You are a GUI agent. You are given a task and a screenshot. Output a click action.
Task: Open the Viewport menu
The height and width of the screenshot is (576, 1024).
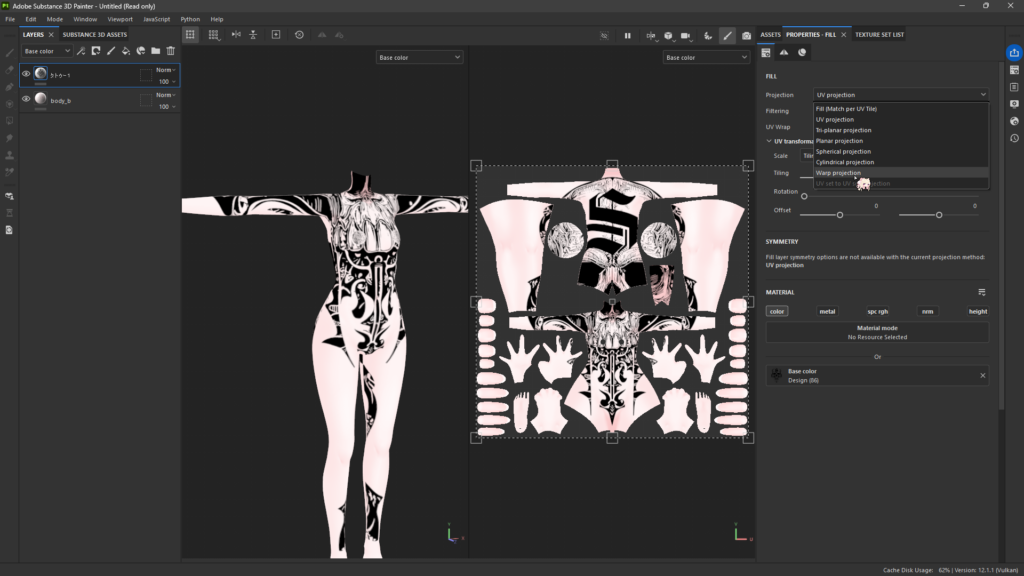(120, 19)
